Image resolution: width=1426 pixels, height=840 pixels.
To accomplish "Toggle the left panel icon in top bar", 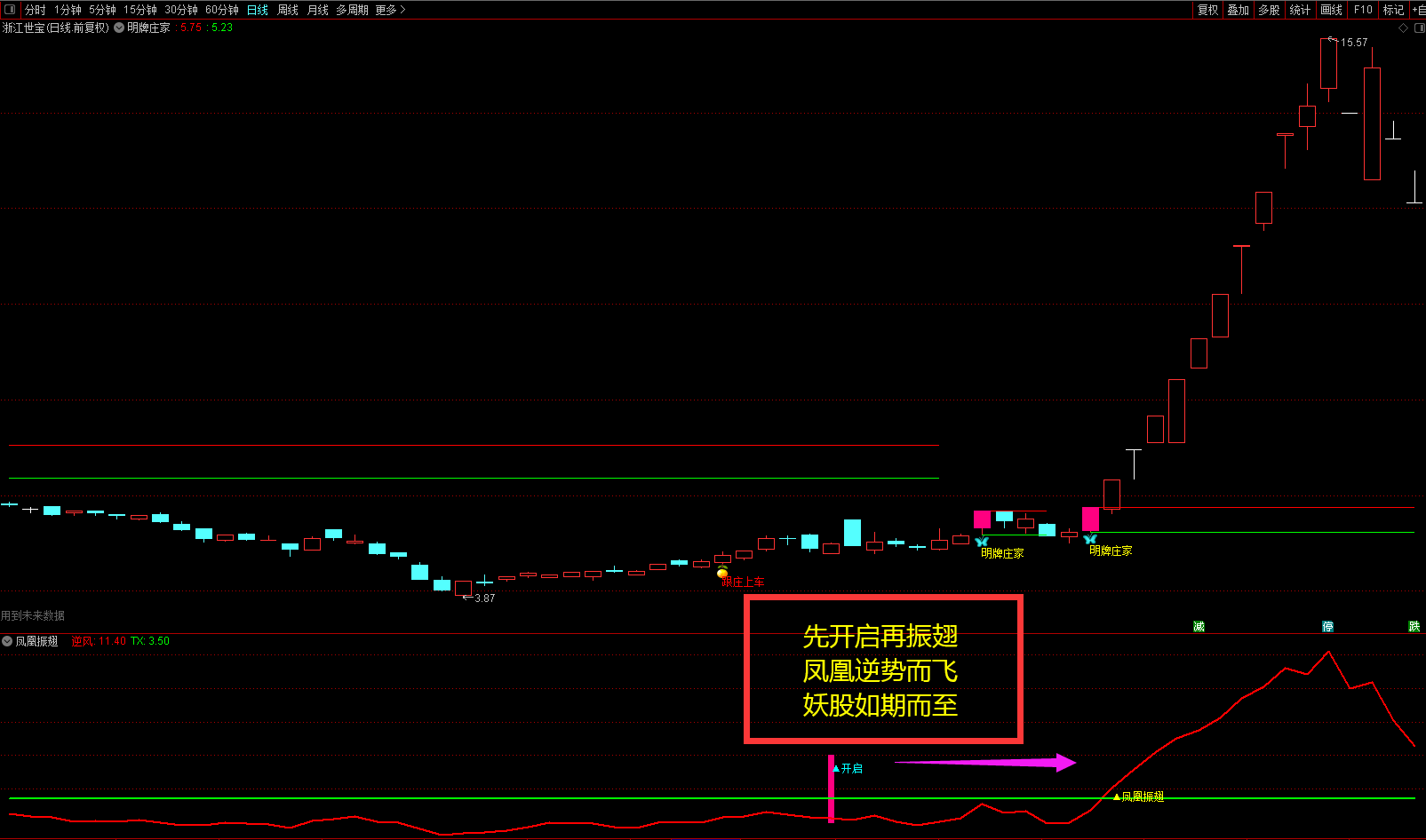I will (x=10, y=10).
